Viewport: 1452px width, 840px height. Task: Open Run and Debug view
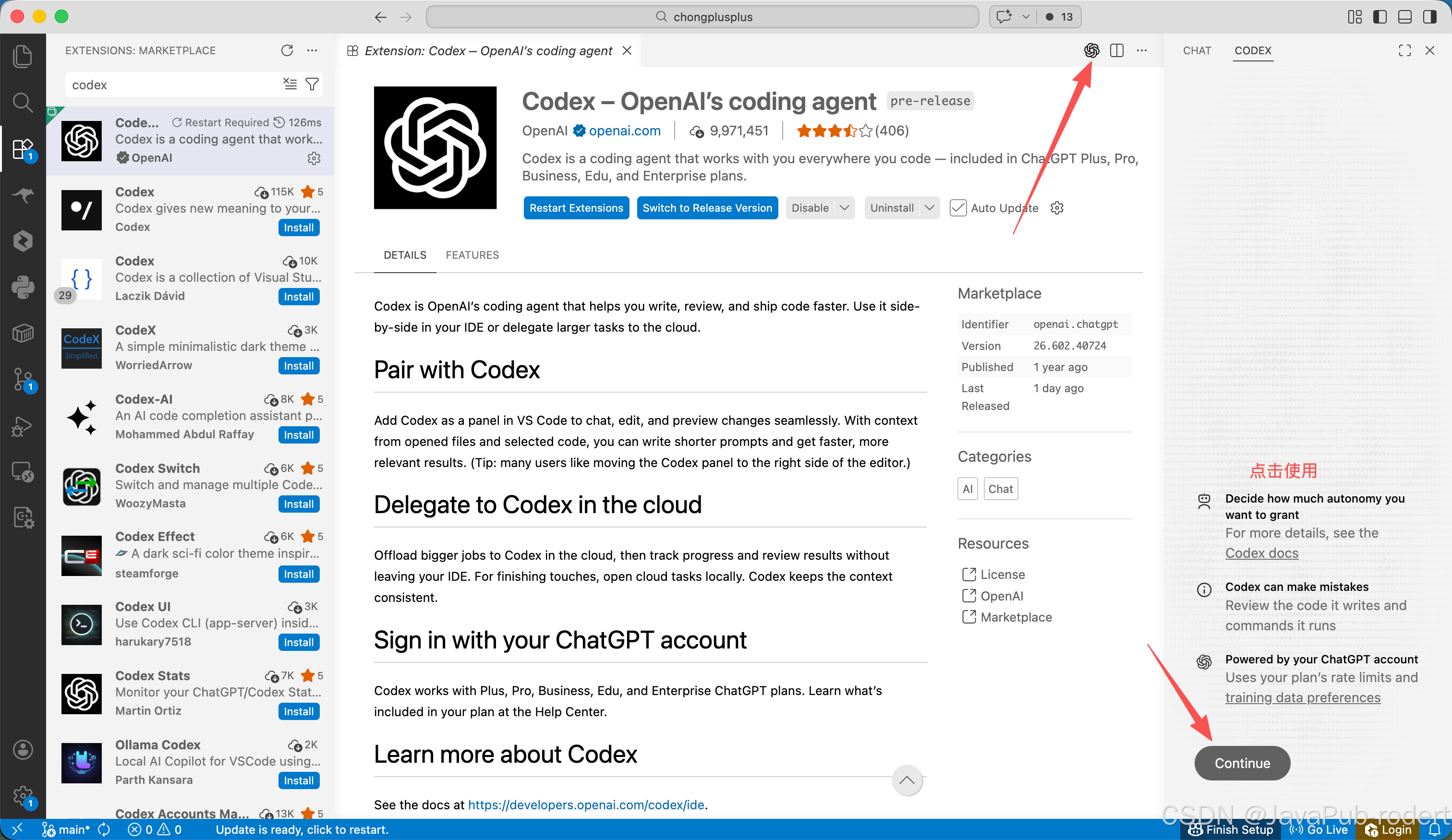point(23,426)
